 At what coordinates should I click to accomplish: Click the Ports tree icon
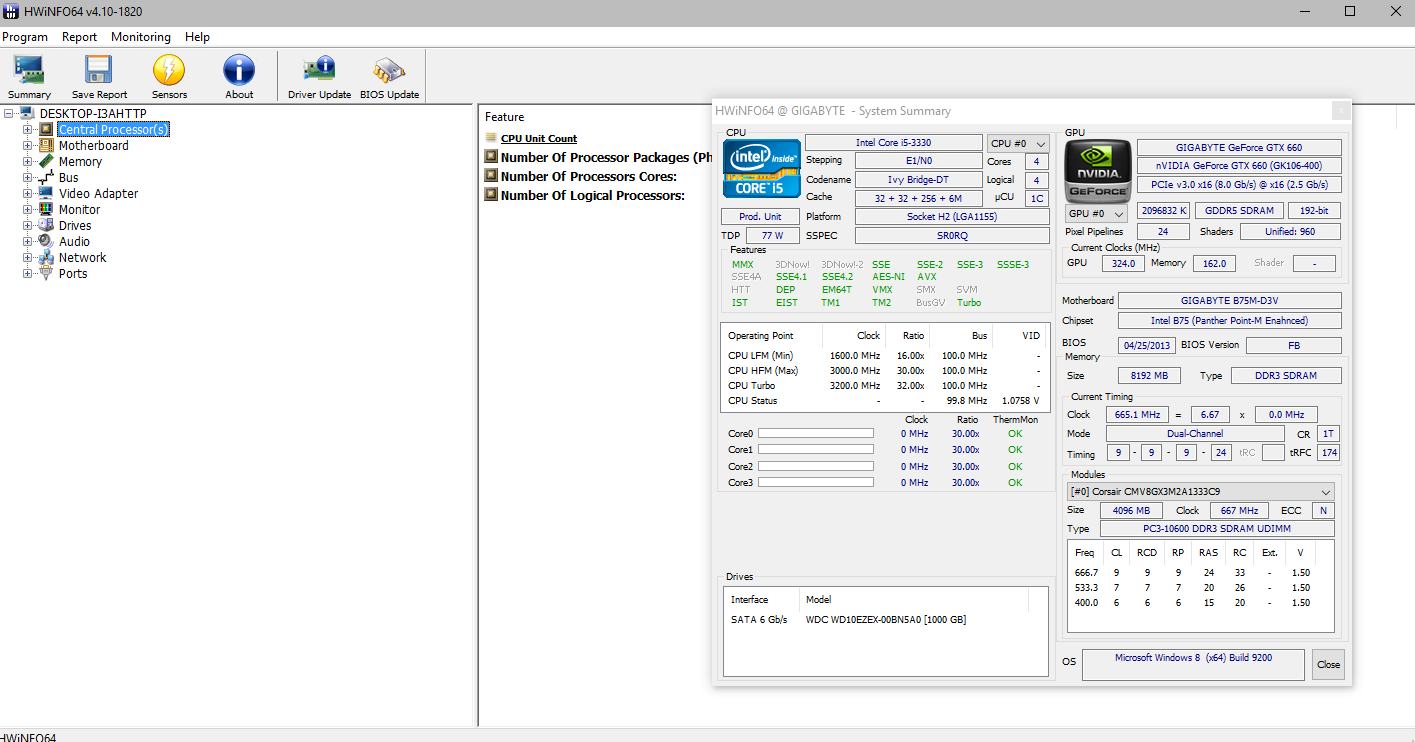point(46,273)
